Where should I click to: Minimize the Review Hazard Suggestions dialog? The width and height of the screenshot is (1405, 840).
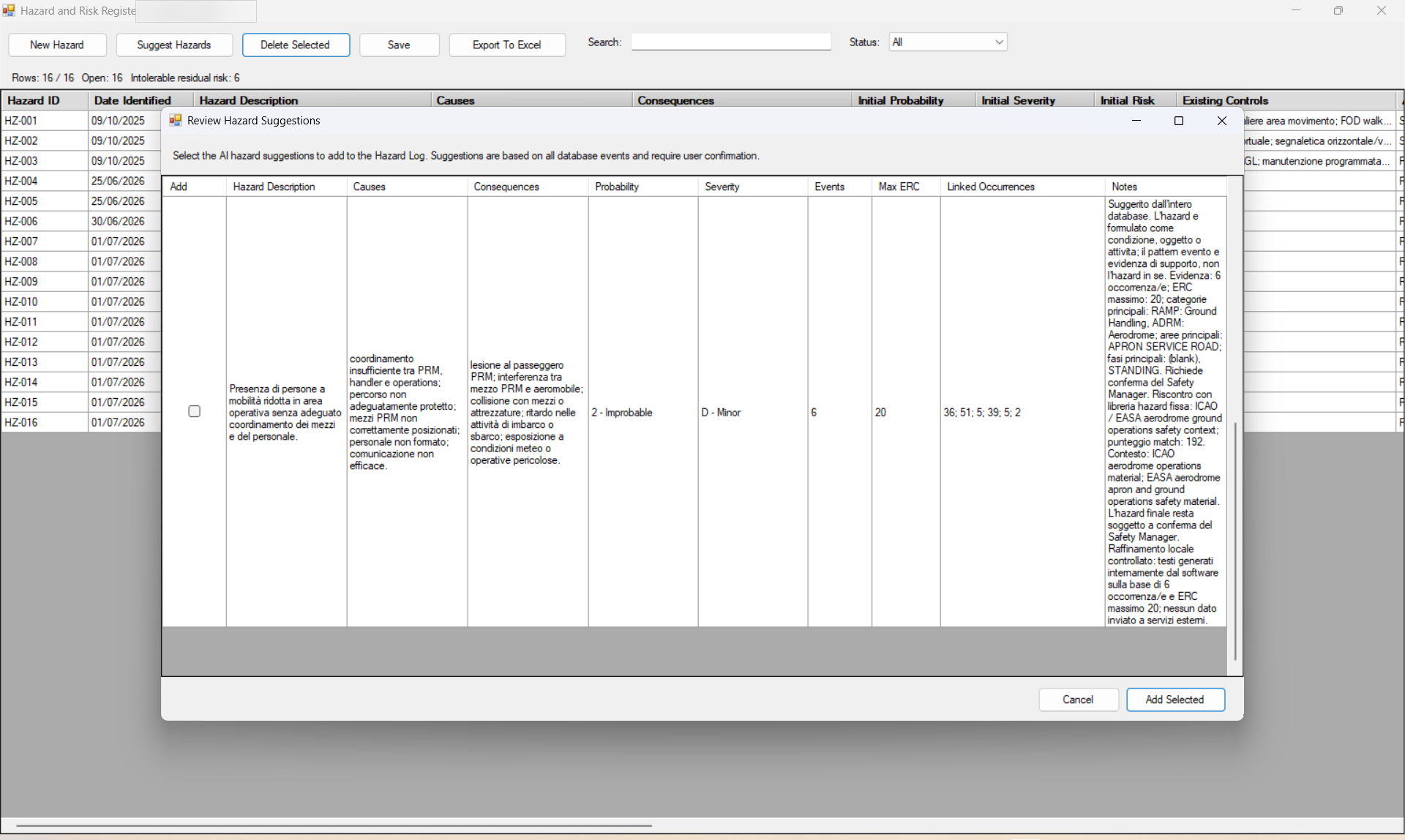[x=1136, y=121]
